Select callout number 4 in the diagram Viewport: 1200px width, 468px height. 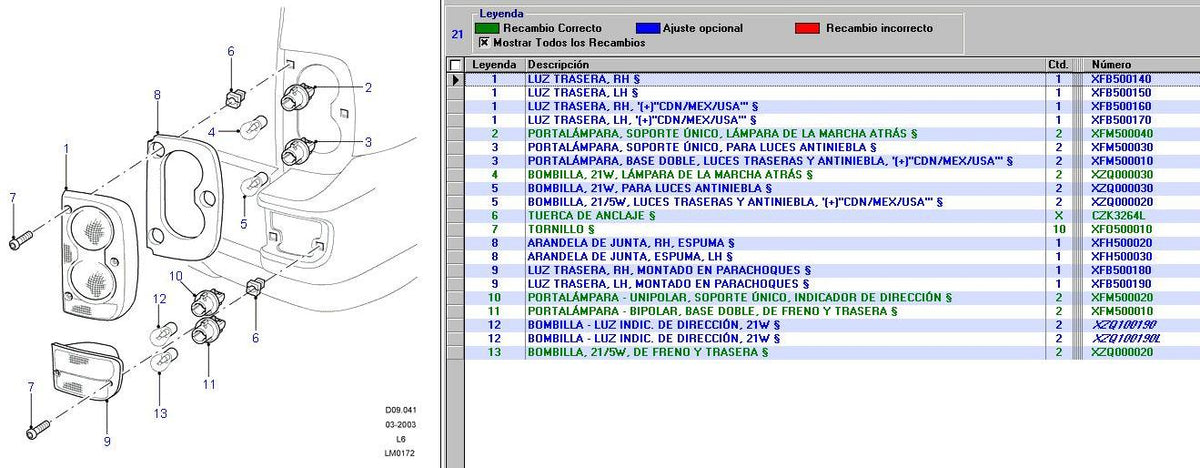[211, 132]
